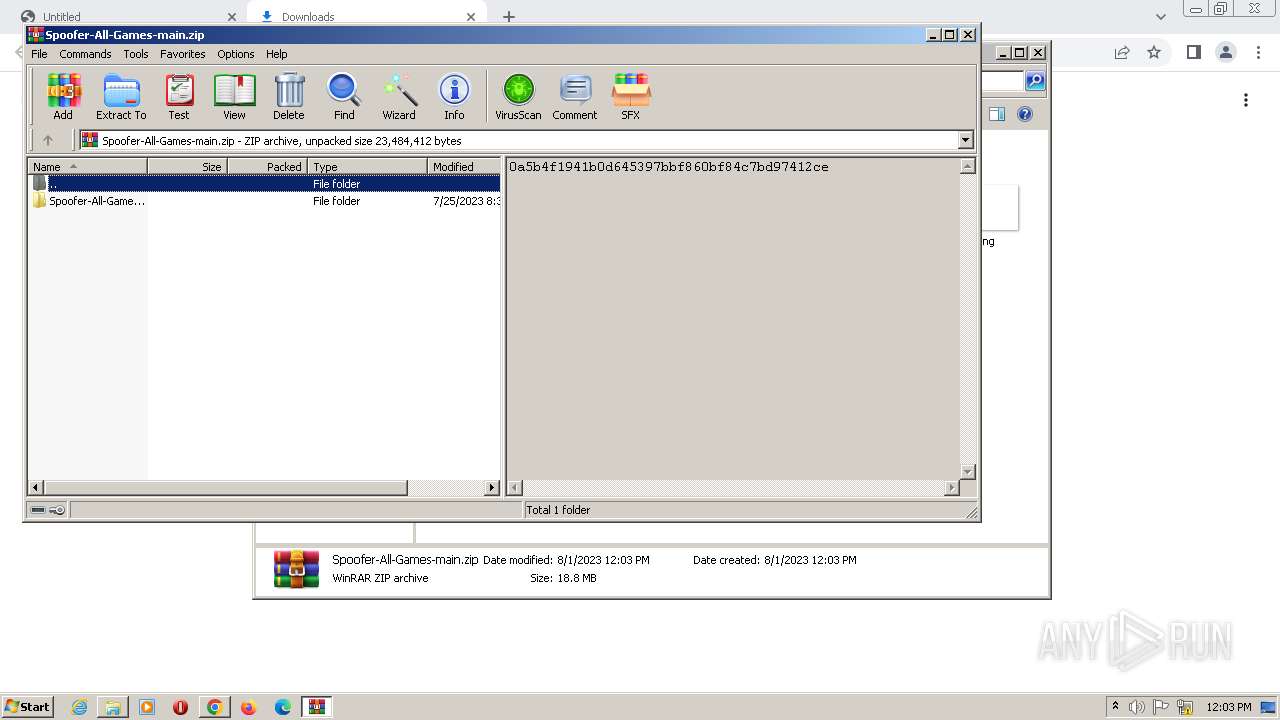Open Firefox from the taskbar
Viewport: 1280px width, 720px height.
pyautogui.click(x=249, y=707)
